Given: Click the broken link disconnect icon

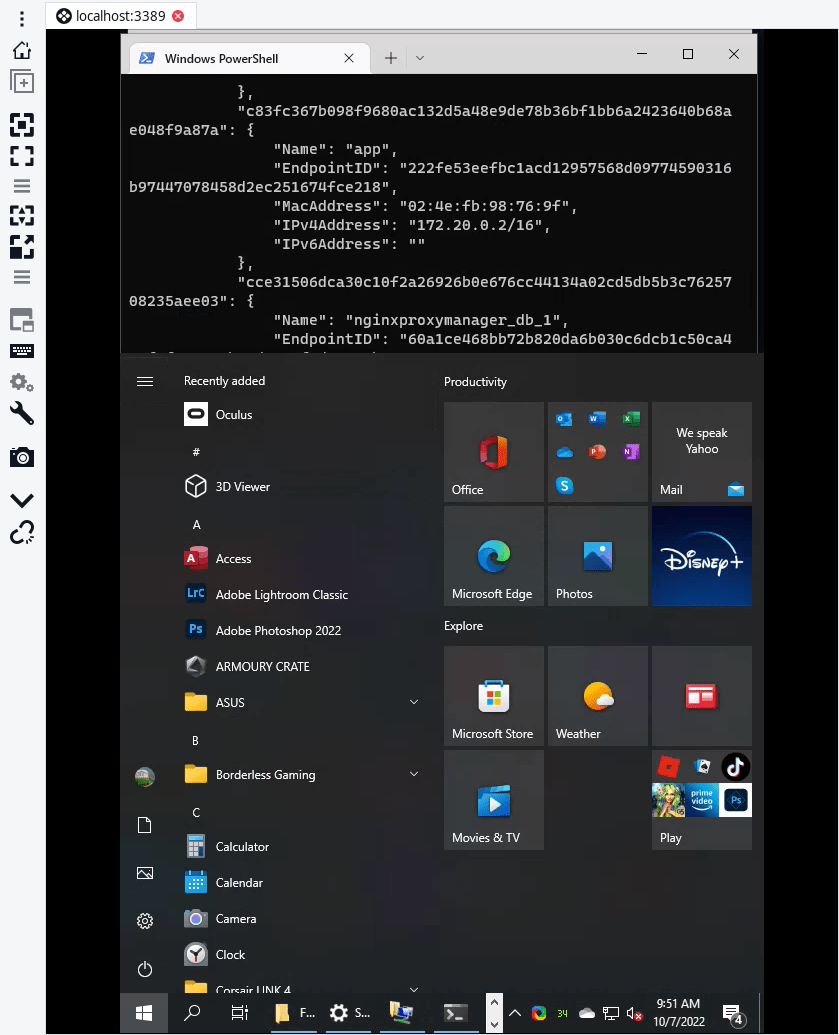Looking at the screenshot, I should coord(22,533).
